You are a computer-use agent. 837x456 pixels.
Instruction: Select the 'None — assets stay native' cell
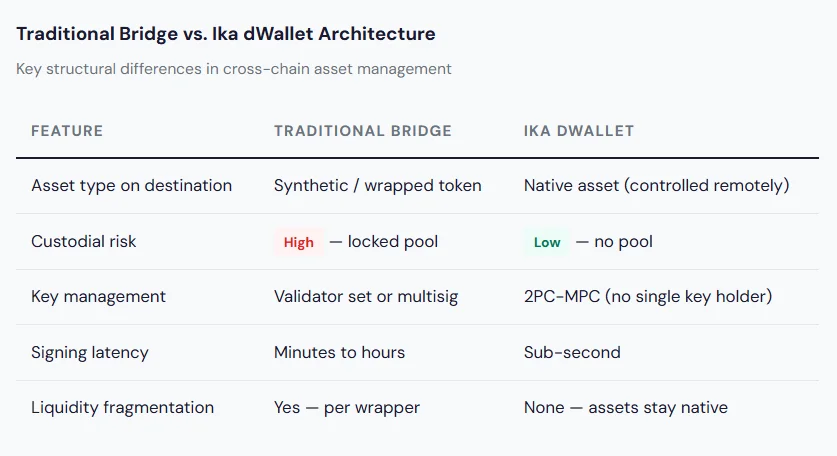625,408
